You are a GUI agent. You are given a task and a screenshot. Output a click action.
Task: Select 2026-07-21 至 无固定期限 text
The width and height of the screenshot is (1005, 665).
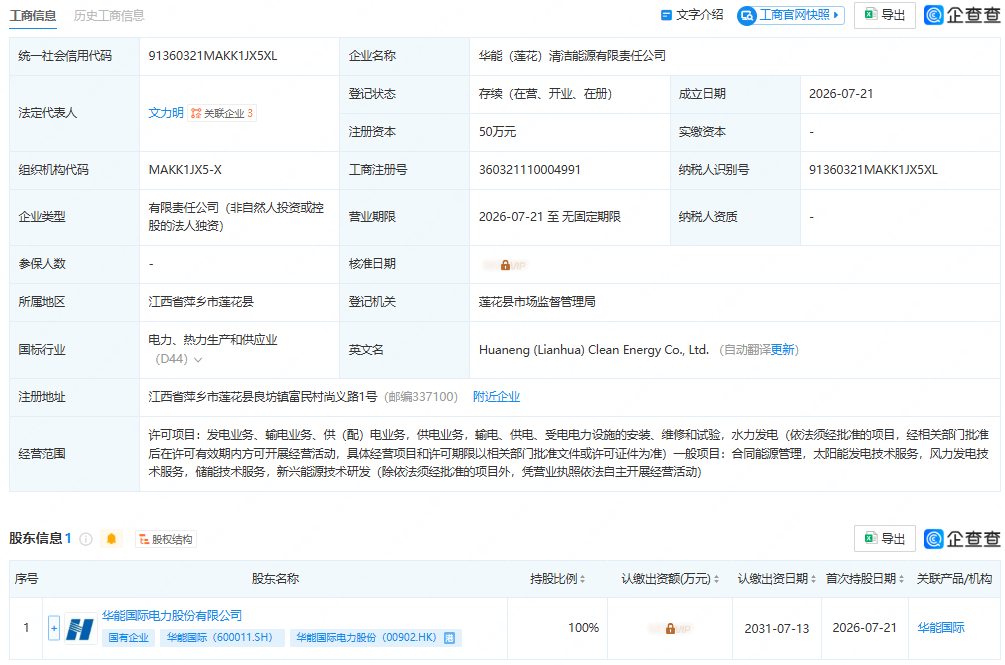(x=550, y=217)
